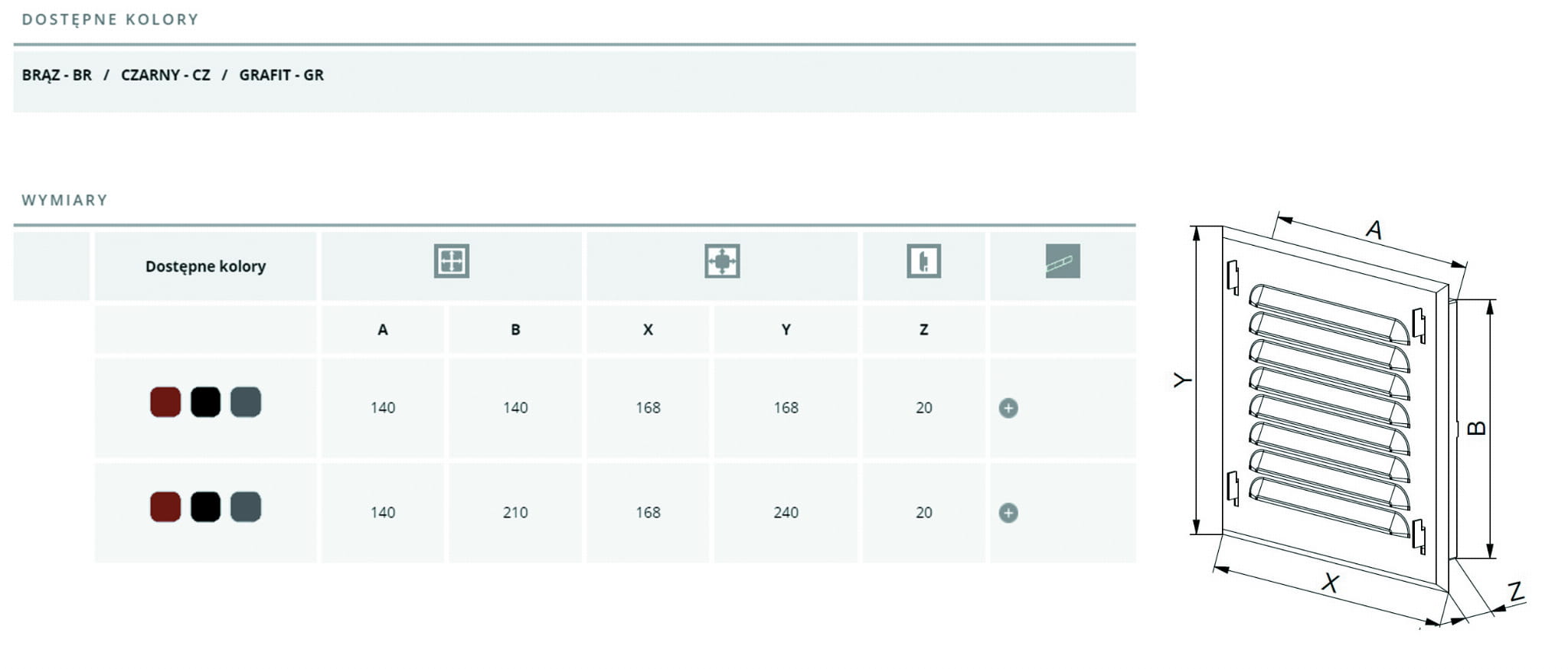Click the outer dimensions grid icon
The height and width of the screenshot is (669, 1568).
(x=451, y=261)
